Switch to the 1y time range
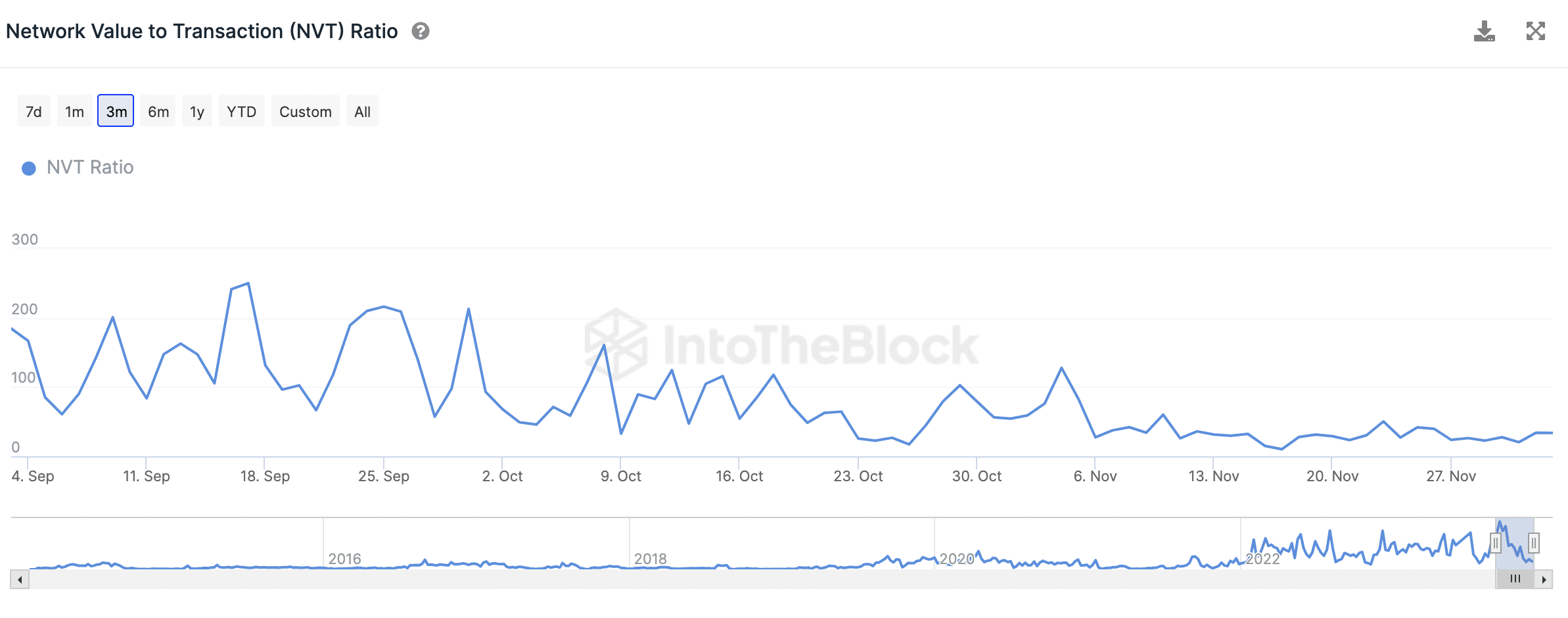 pyautogui.click(x=197, y=111)
